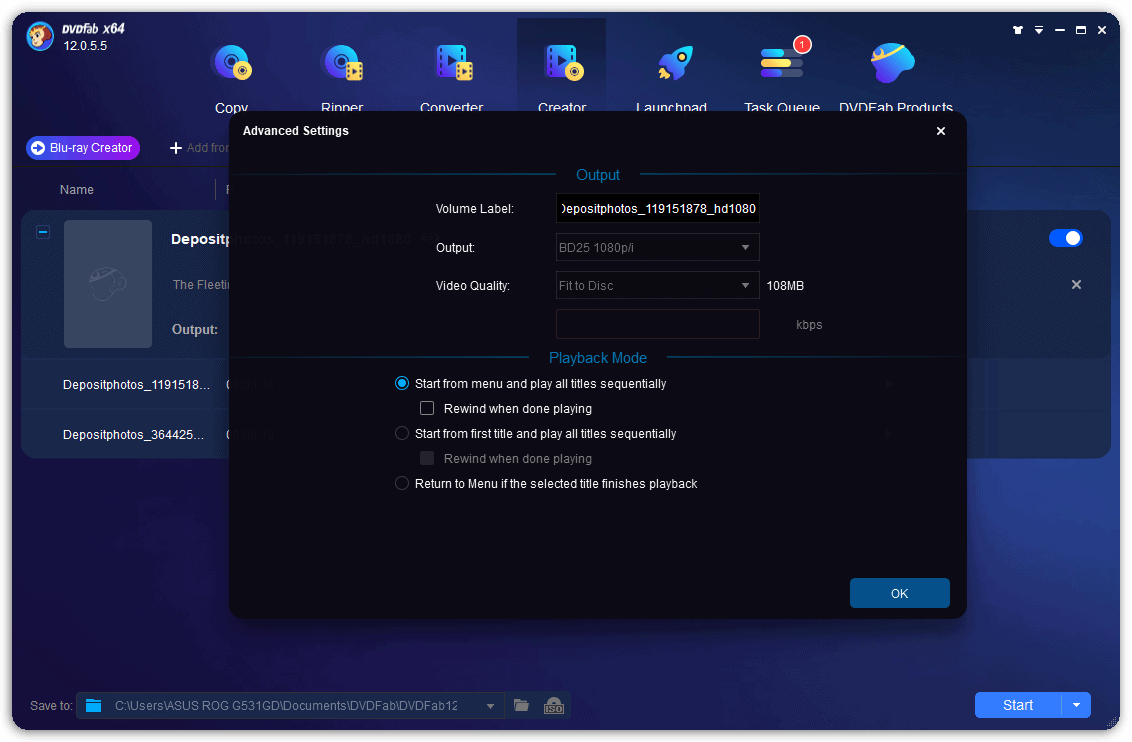Viewport: 1132px width, 742px height.
Task: Open the Ripper module
Action: point(342,75)
